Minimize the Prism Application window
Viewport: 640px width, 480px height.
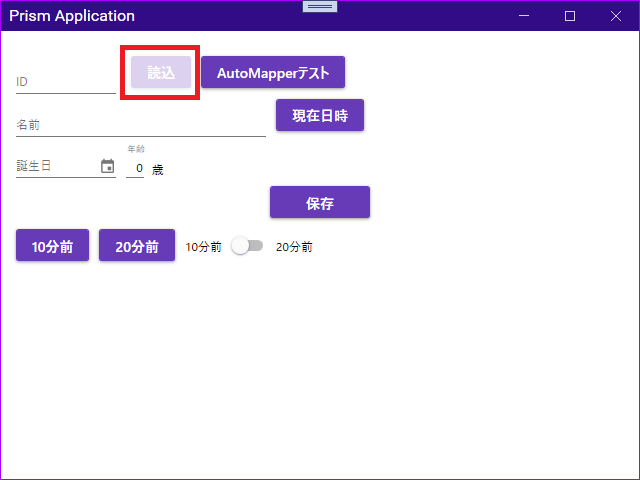pyautogui.click(x=524, y=16)
